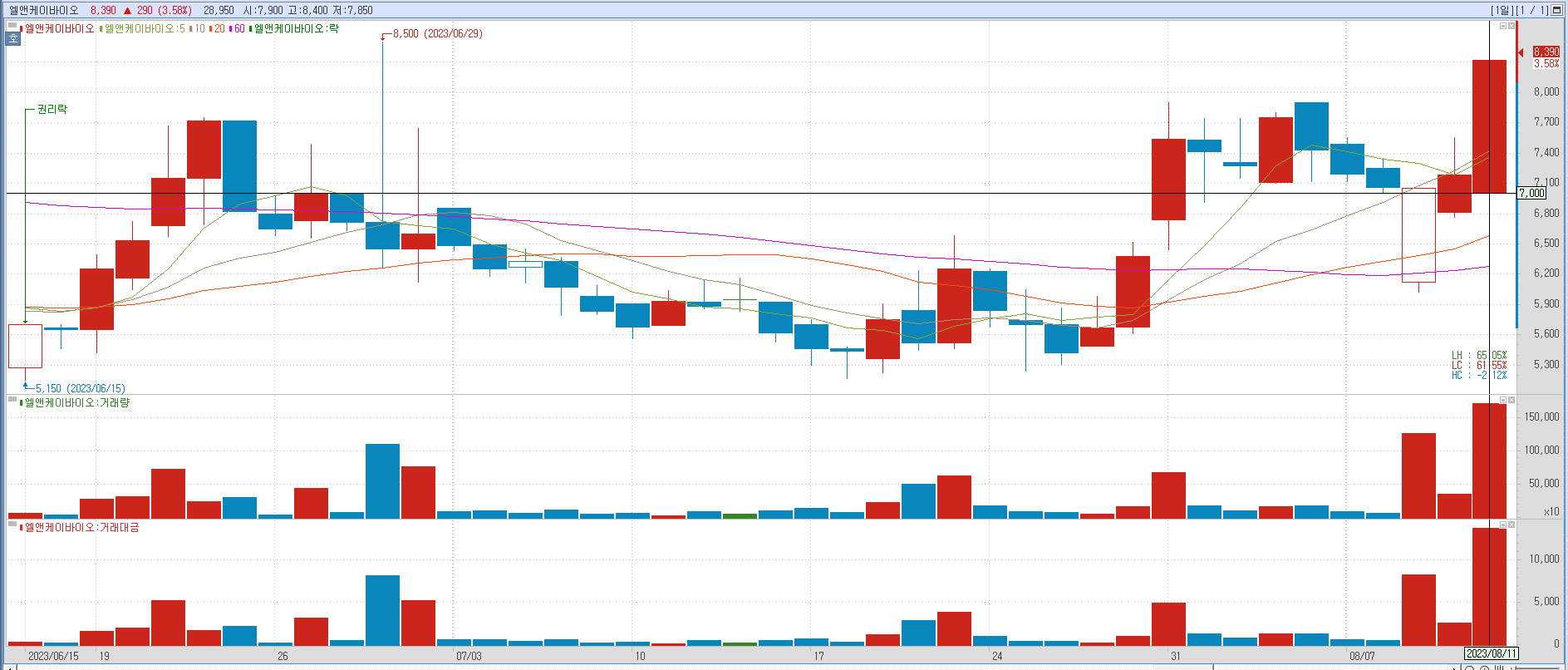Close the 거래대금 trading value panel

coord(1511,525)
